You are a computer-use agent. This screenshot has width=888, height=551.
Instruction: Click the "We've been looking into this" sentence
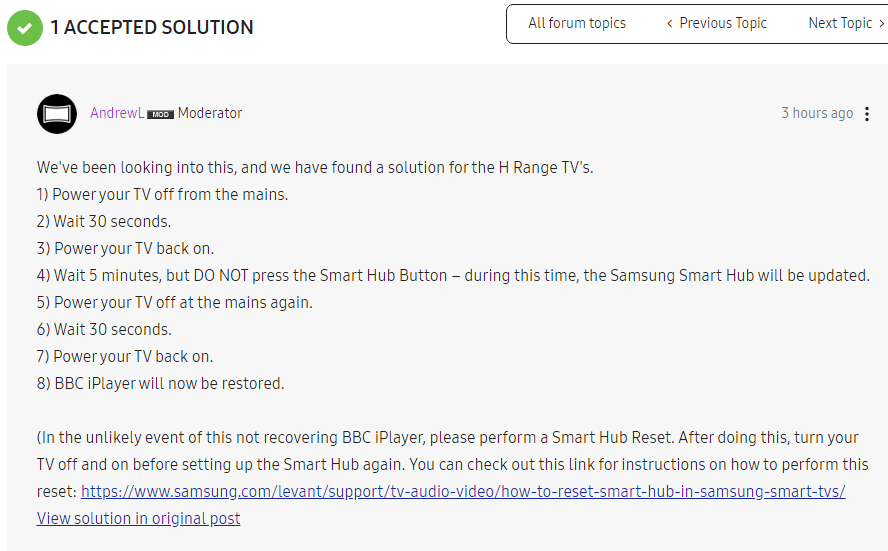pyautogui.click(x=315, y=167)
